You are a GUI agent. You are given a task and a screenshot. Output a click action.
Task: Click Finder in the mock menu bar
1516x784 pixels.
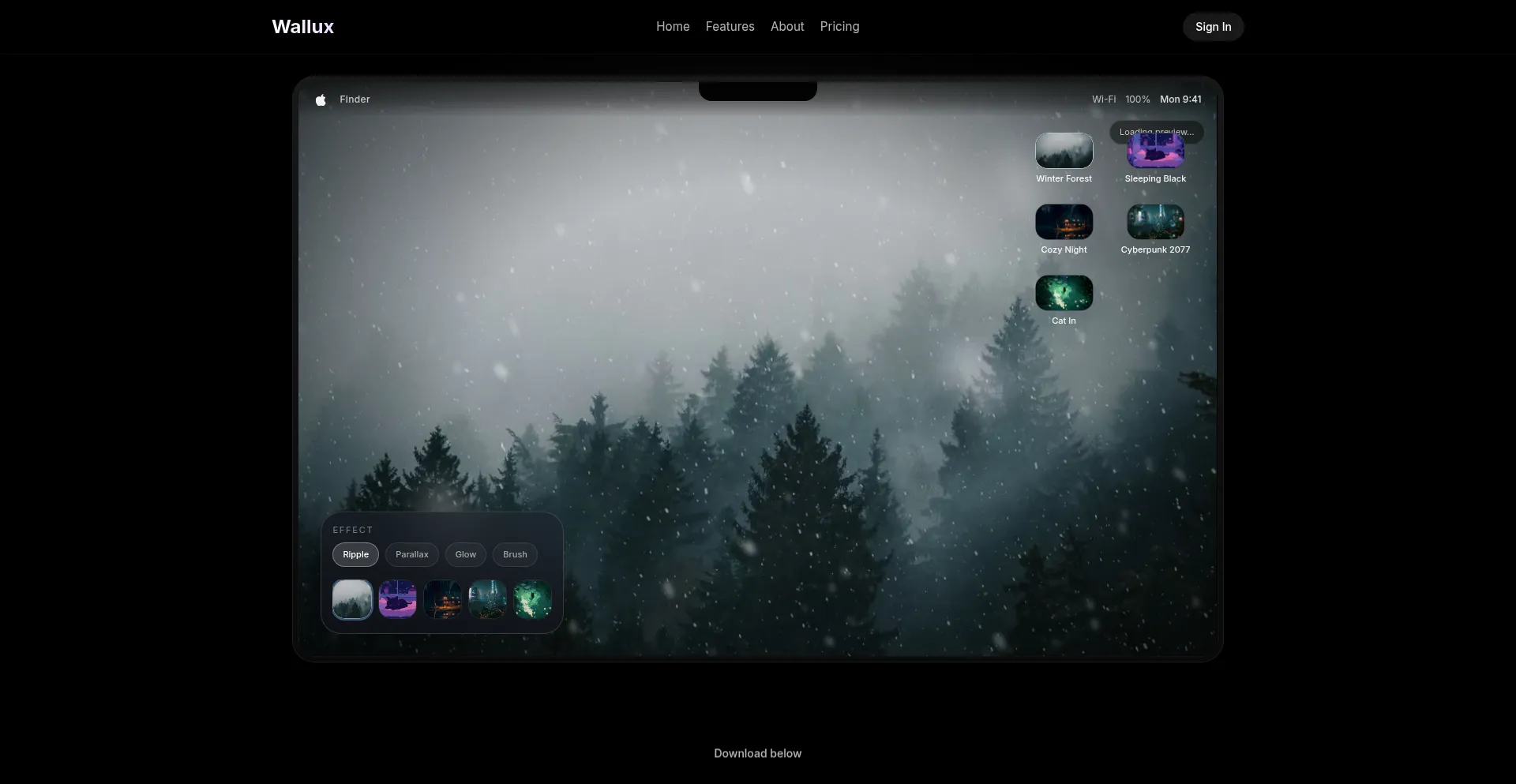(355, 99)
